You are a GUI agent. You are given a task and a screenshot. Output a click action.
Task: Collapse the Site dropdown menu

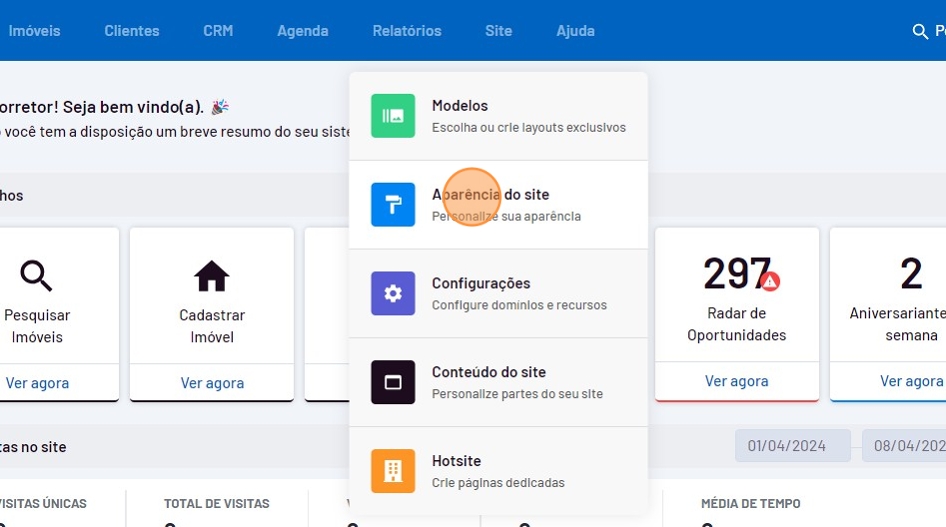[499, 31]
